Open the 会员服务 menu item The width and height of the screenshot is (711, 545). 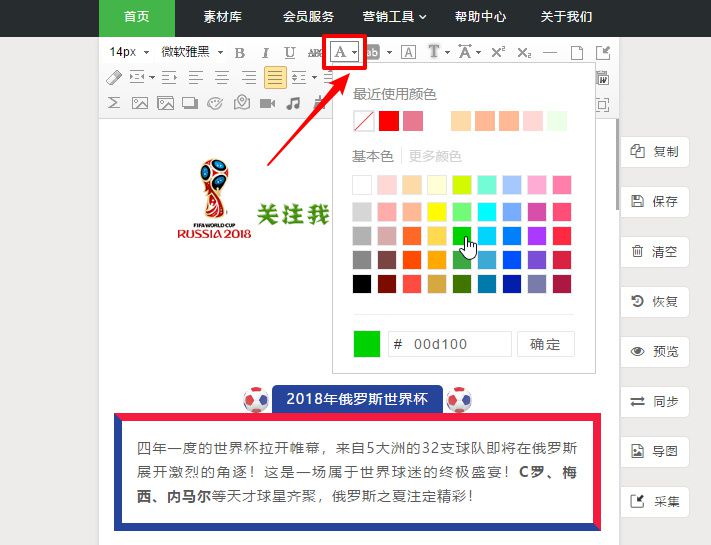click(308, 17)
